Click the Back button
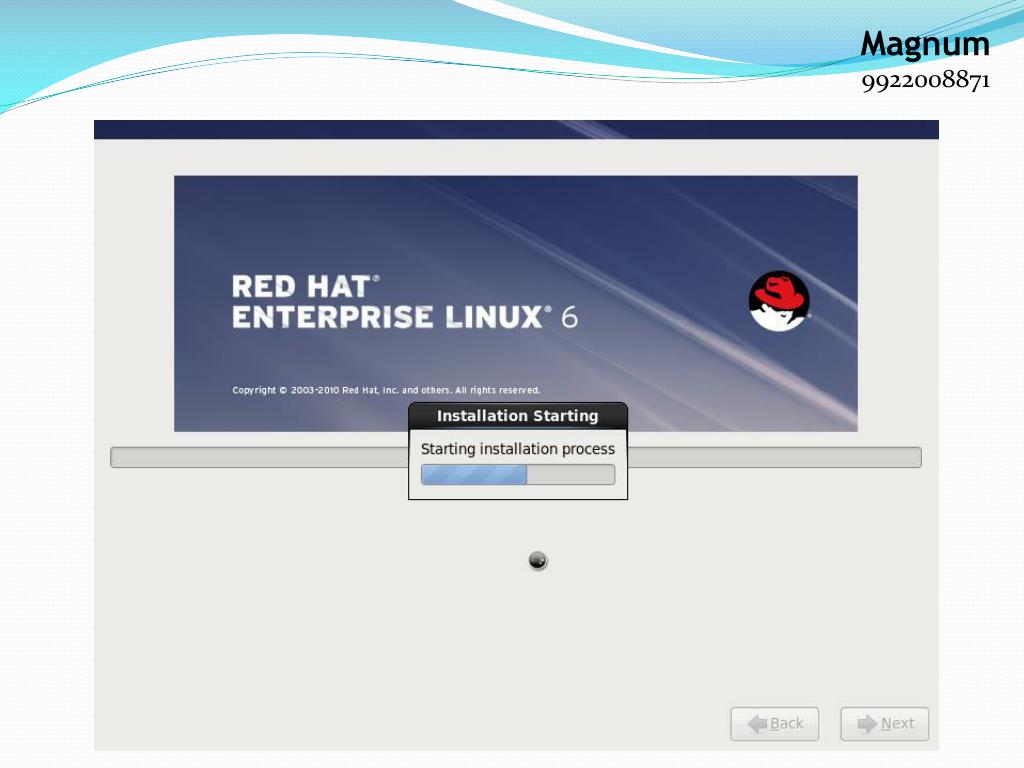The image size is (1024, 768). pos(775,724)
